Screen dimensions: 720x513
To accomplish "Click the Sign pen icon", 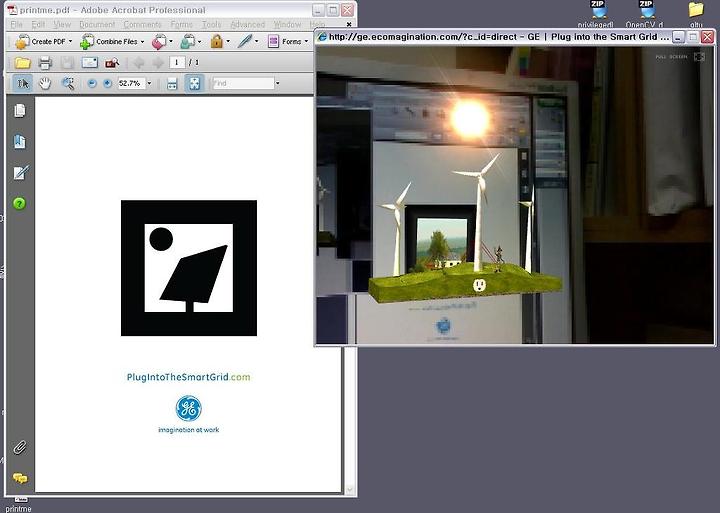I will (245, 42).
